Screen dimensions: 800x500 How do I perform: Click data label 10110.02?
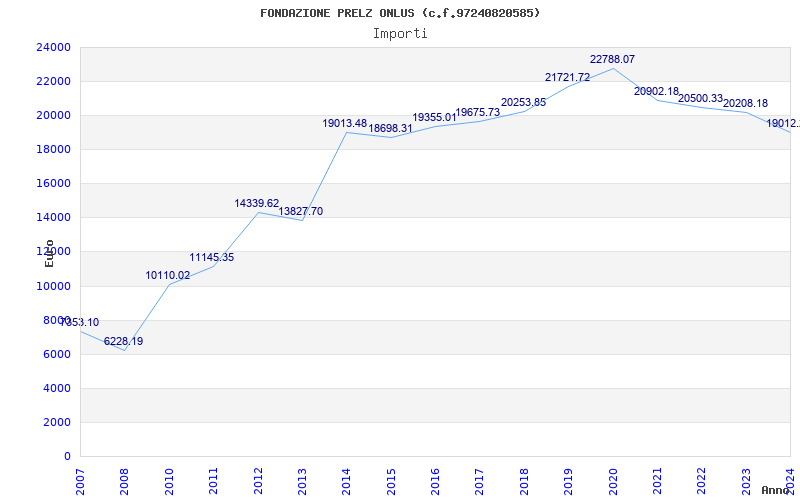click(168, 276)
